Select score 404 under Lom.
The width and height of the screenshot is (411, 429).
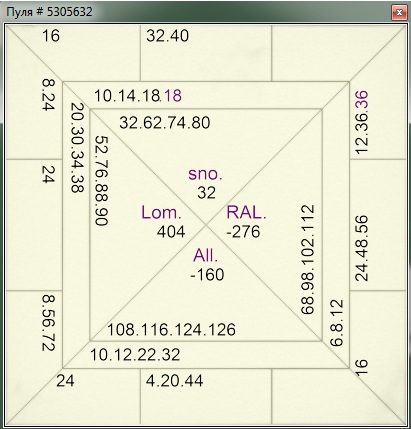pos(171,232)
